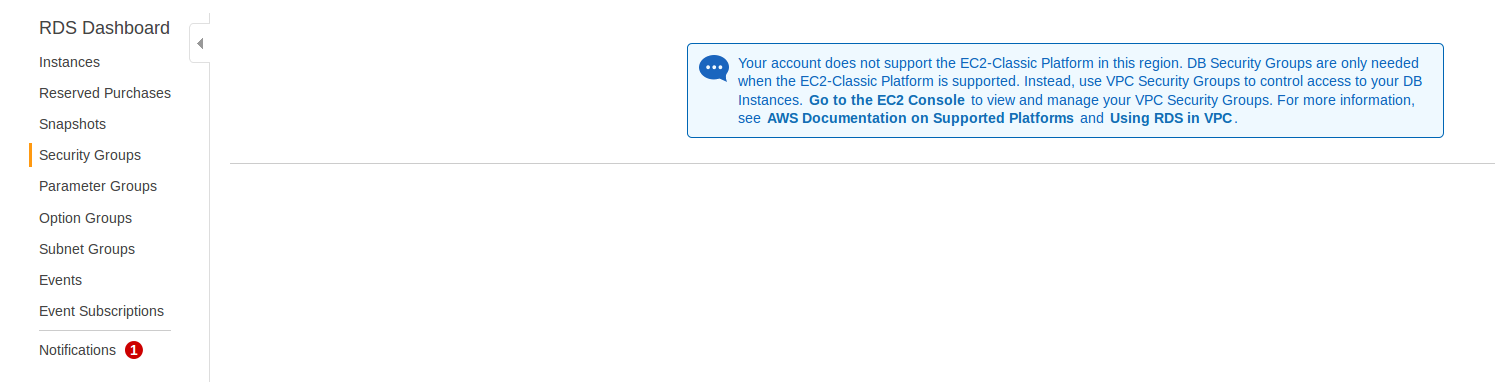Open Notifications in the sidebar
This screenshot has width=1495, height=382.
tap(77, 350)
